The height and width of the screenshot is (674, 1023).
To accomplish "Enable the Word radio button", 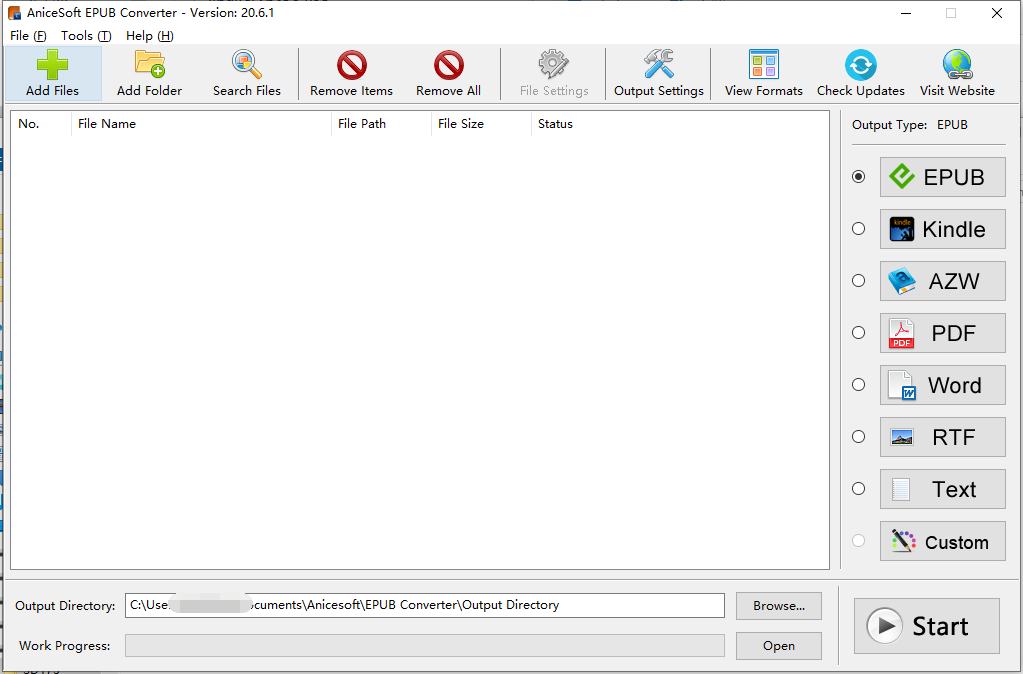I will pos(859,385).
